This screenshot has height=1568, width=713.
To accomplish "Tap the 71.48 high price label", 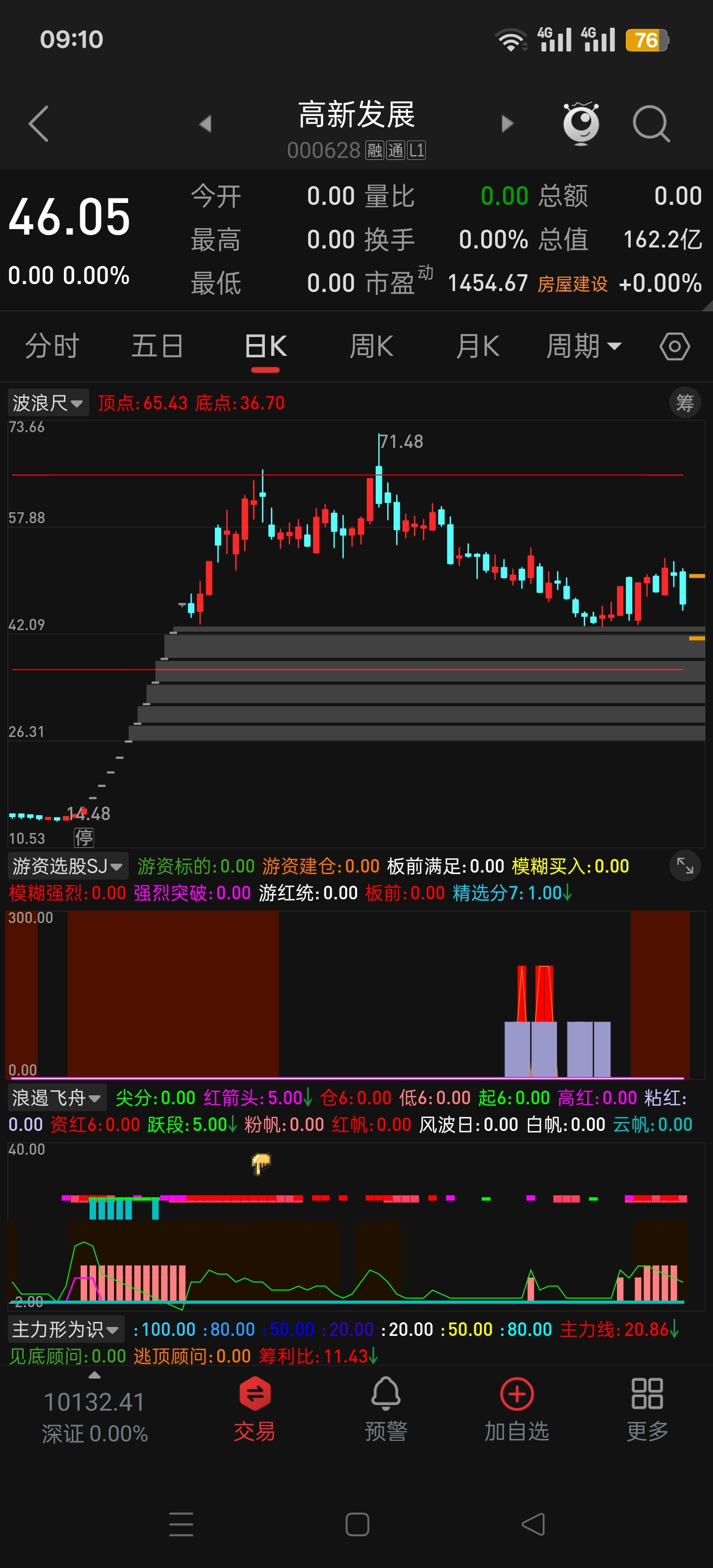I will click(402, 441).
